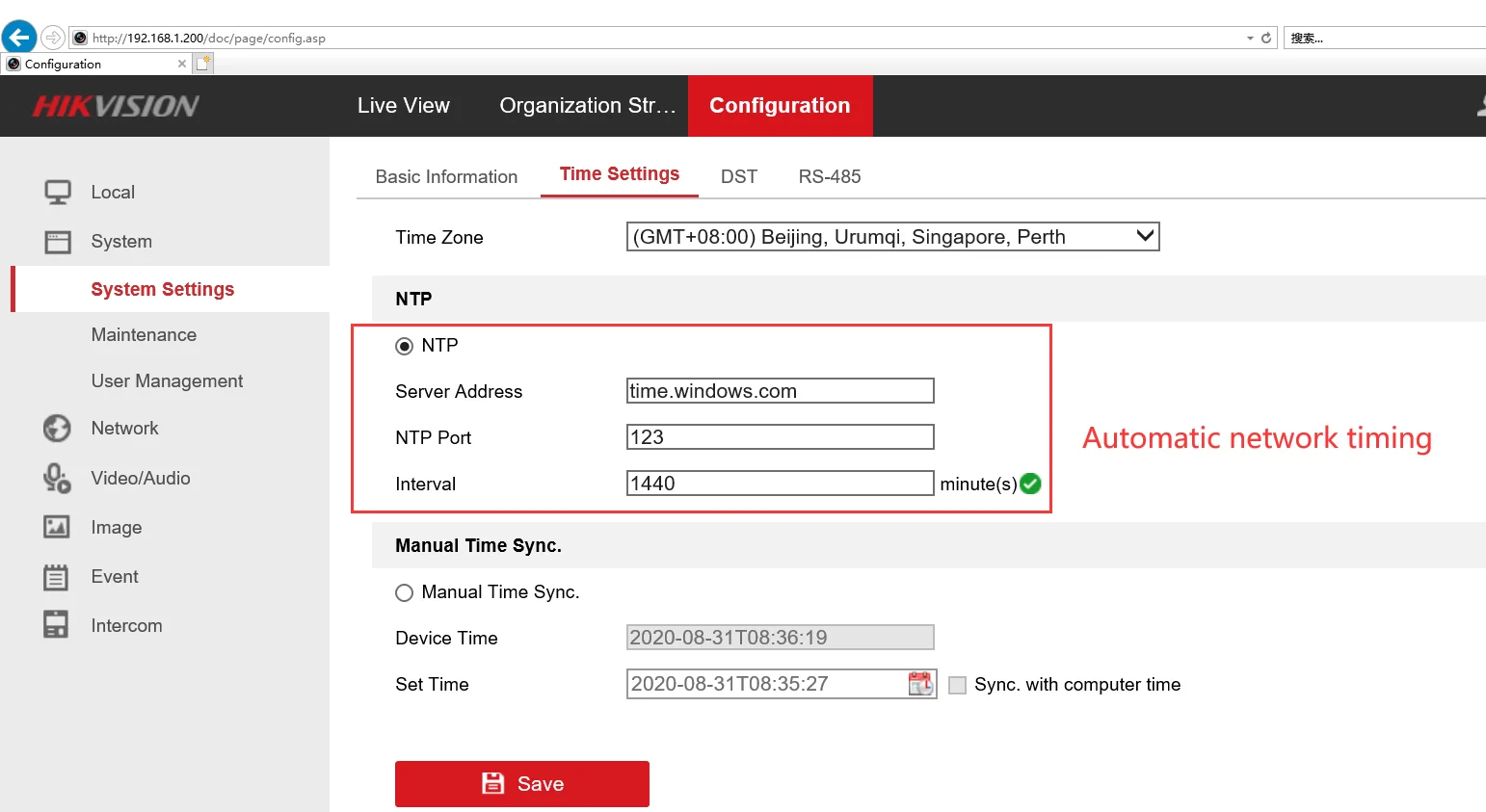Open the Organization Structure tab
Image resolution: width=1486 pixels, height=812 pixels.
(x=588, y=106)
